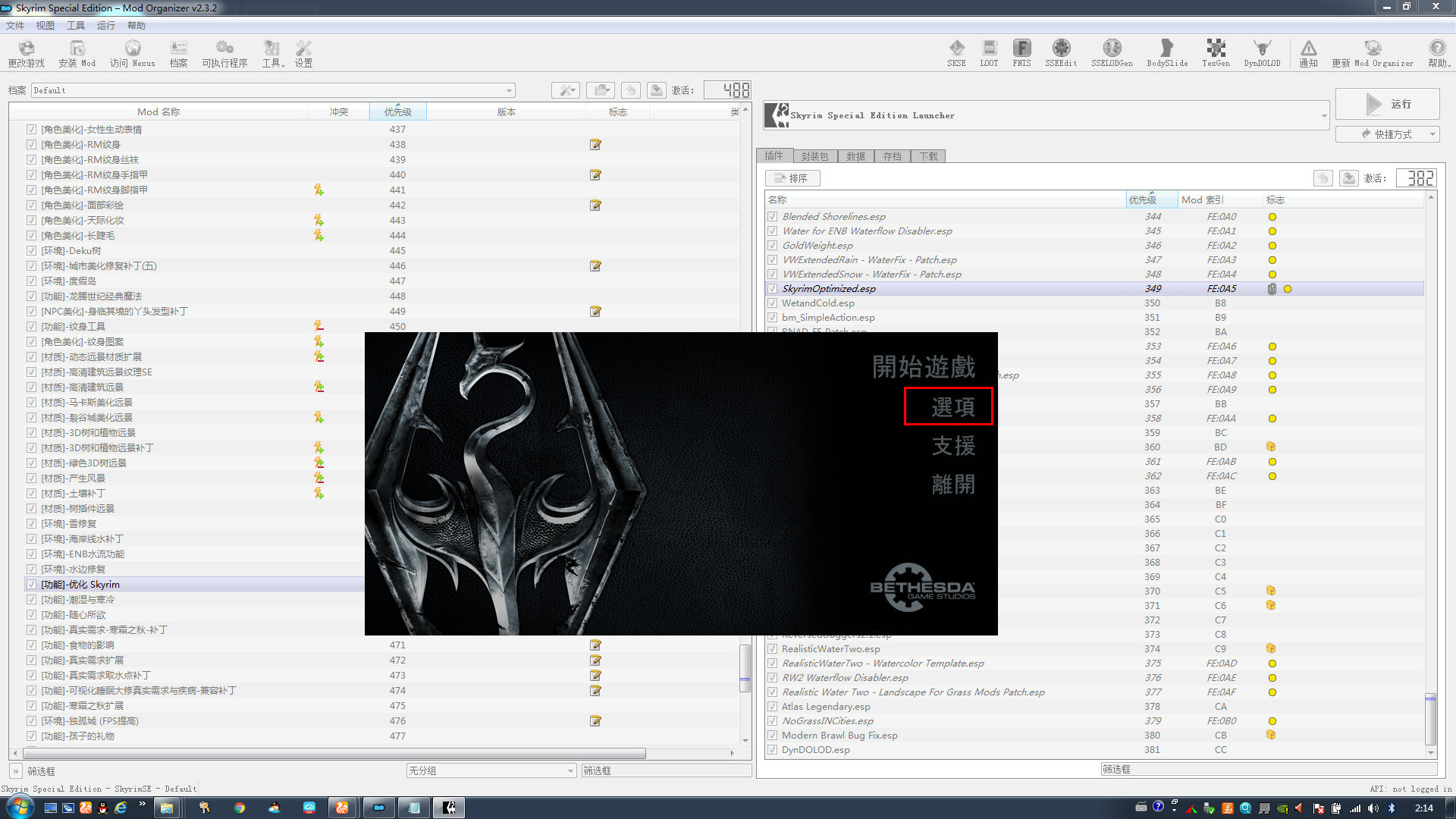The image size is (1456, 819).
Task: Disable DynDOLOD.esp plugin checkbox
Action: 772,750
